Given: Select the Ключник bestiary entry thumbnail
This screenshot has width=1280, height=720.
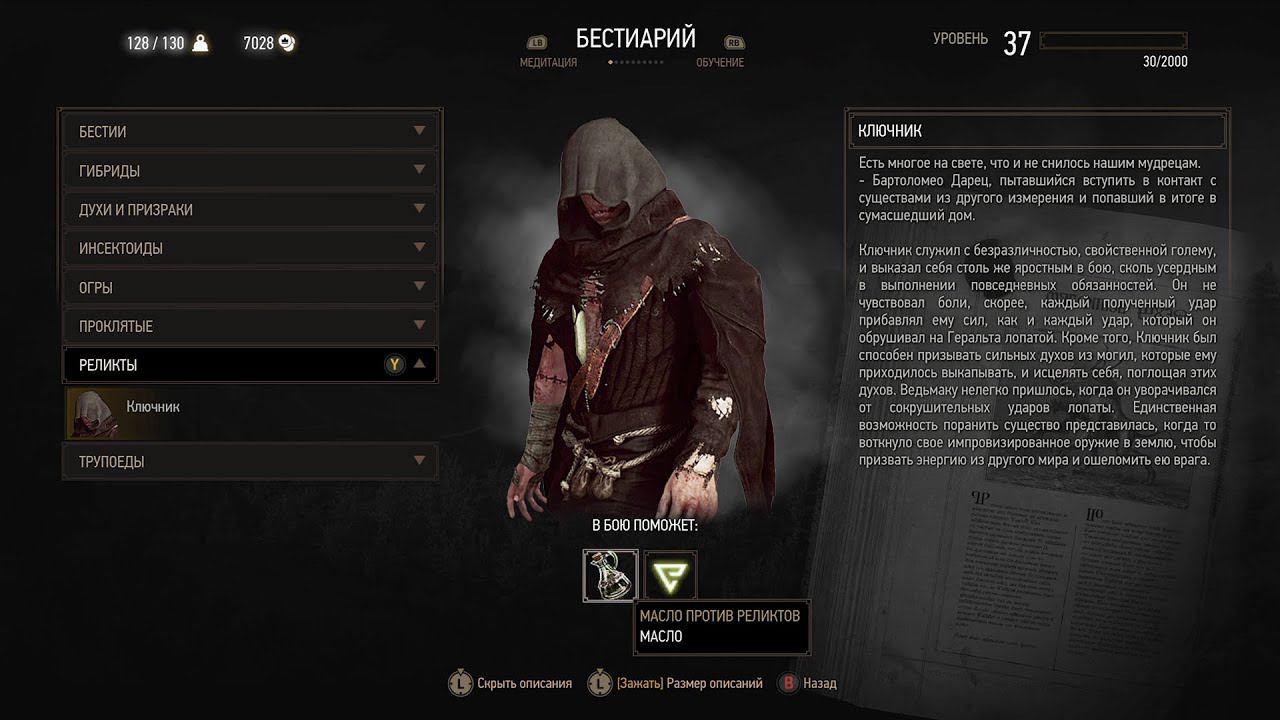Looking at the screenshot, I should pyautogui.click(x=92, y=413).
